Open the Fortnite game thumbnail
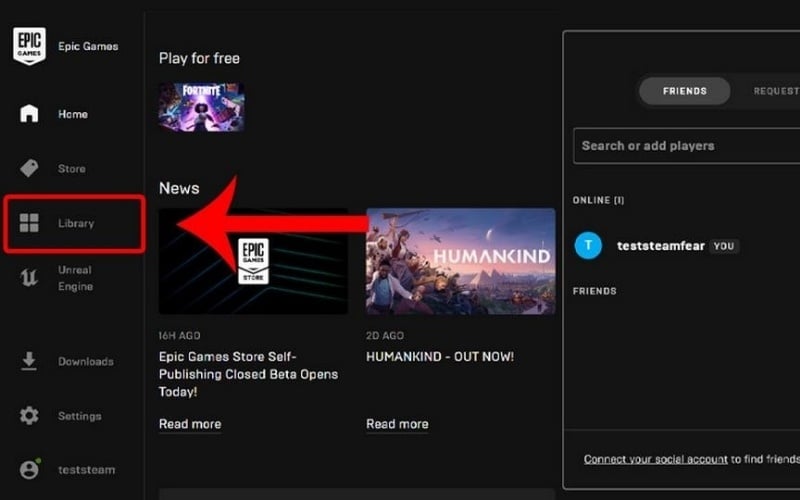Image resolution: width=800 pixels, height=500 pixels. point(201,107)
